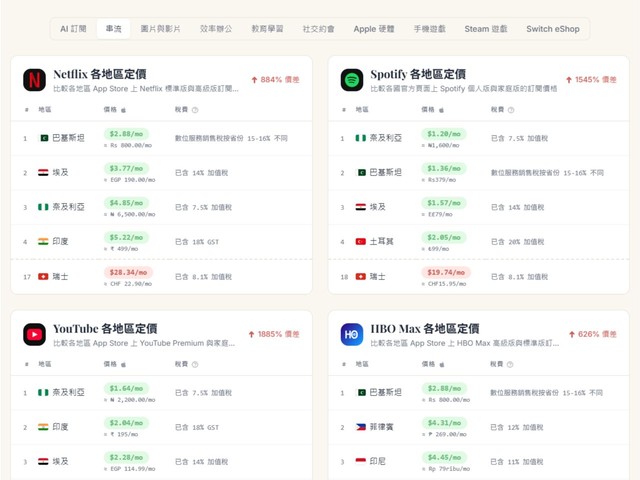The width and height of the screenshot is (640, 480).
Task: Click India flag in YouTube 印度 row
Action: 43,427
